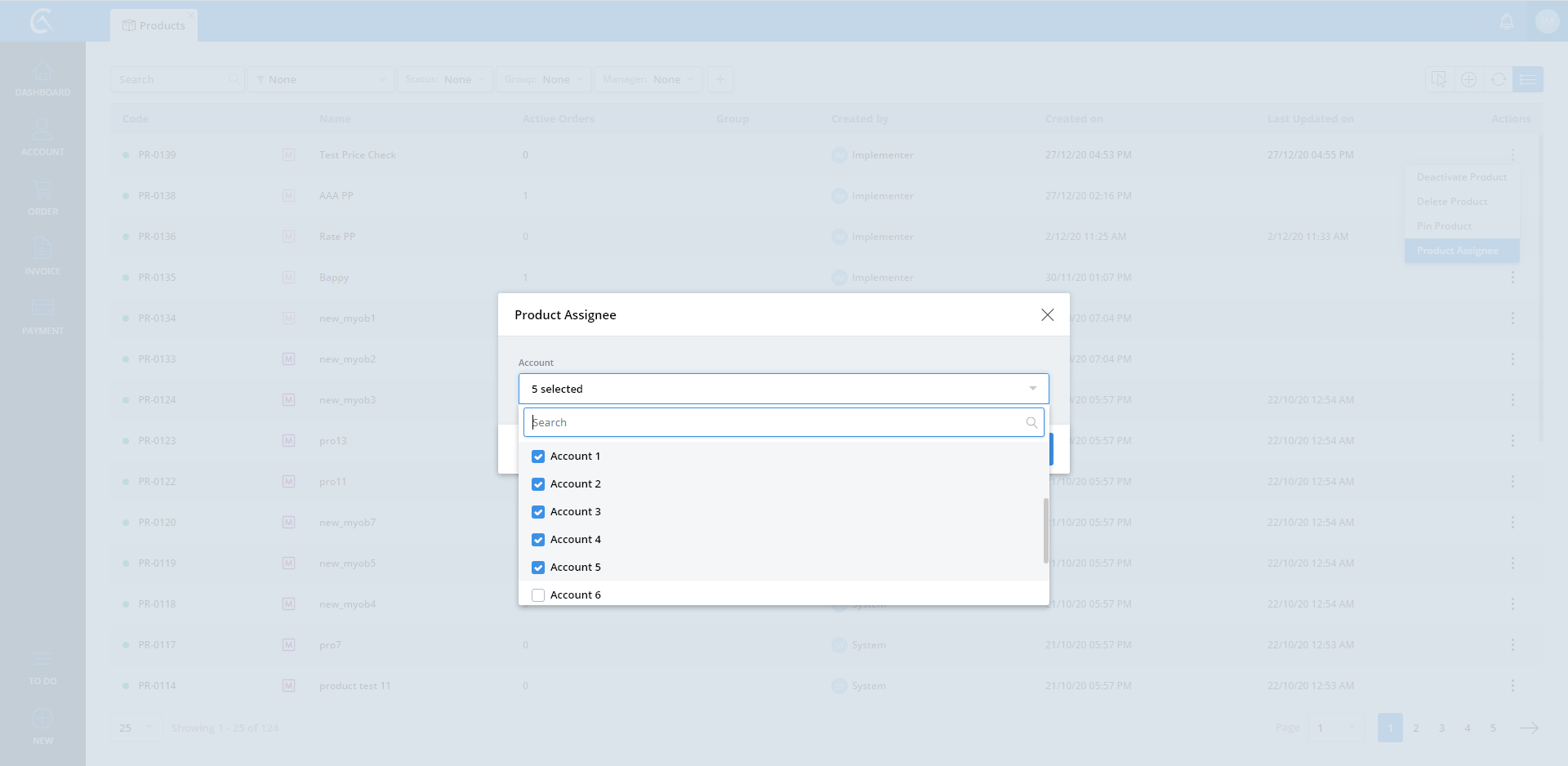Focus the account search field
This screenshot has width=1568, height=766.
click(x=776, y=423)
